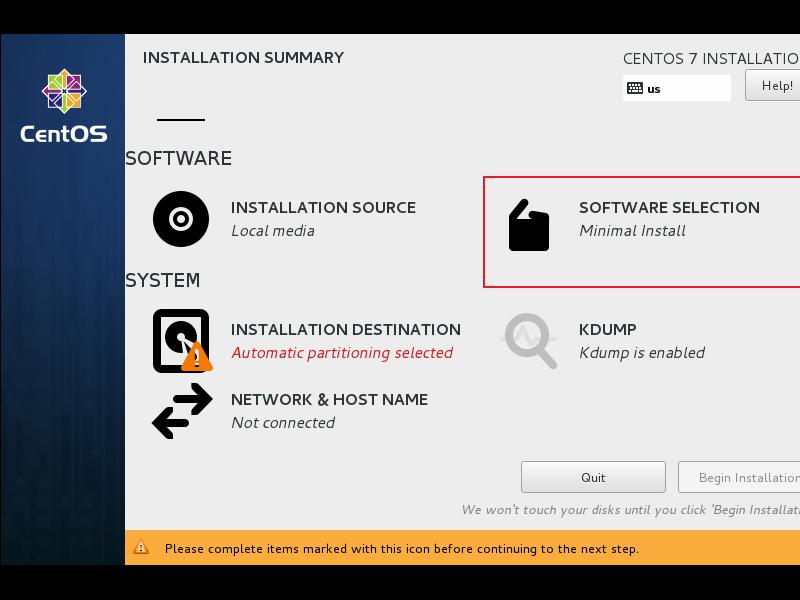
Task: Click the keyboard layout icon next to 'us'
Action: pos(634,88)
